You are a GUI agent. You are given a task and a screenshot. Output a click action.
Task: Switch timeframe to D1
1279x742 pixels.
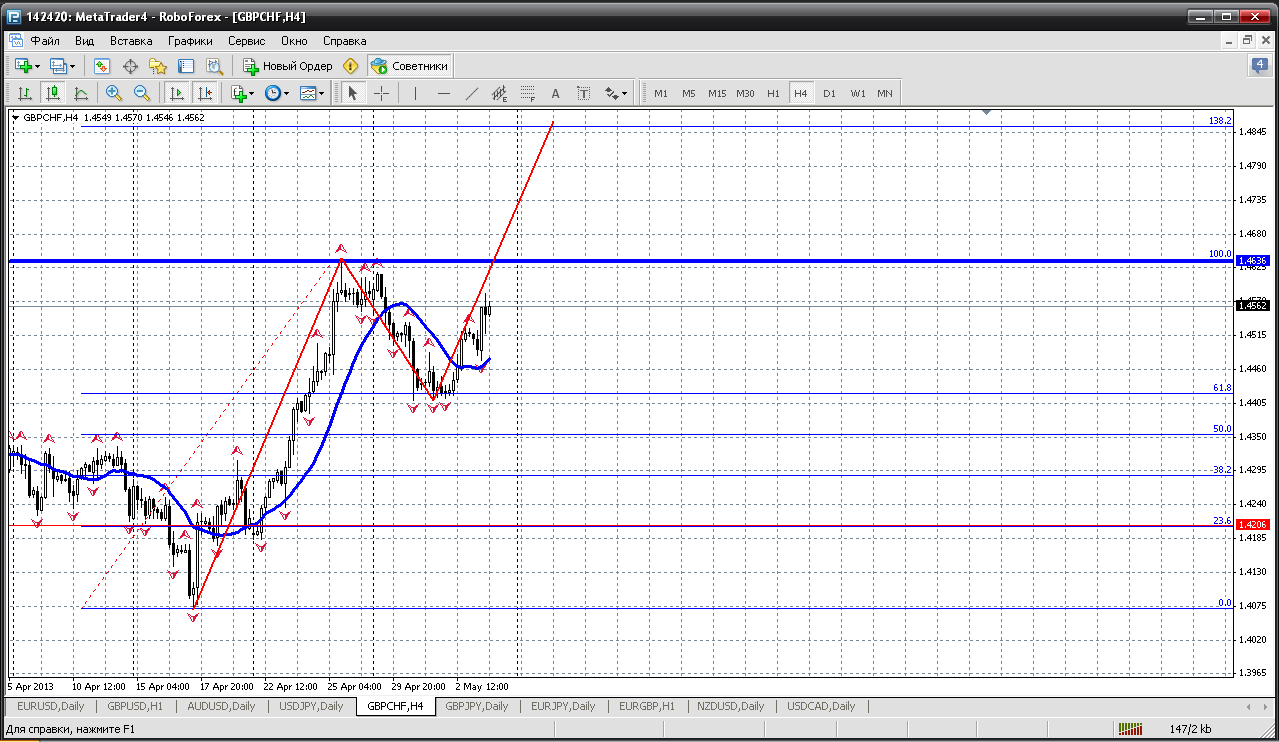(x=829, y=93)
